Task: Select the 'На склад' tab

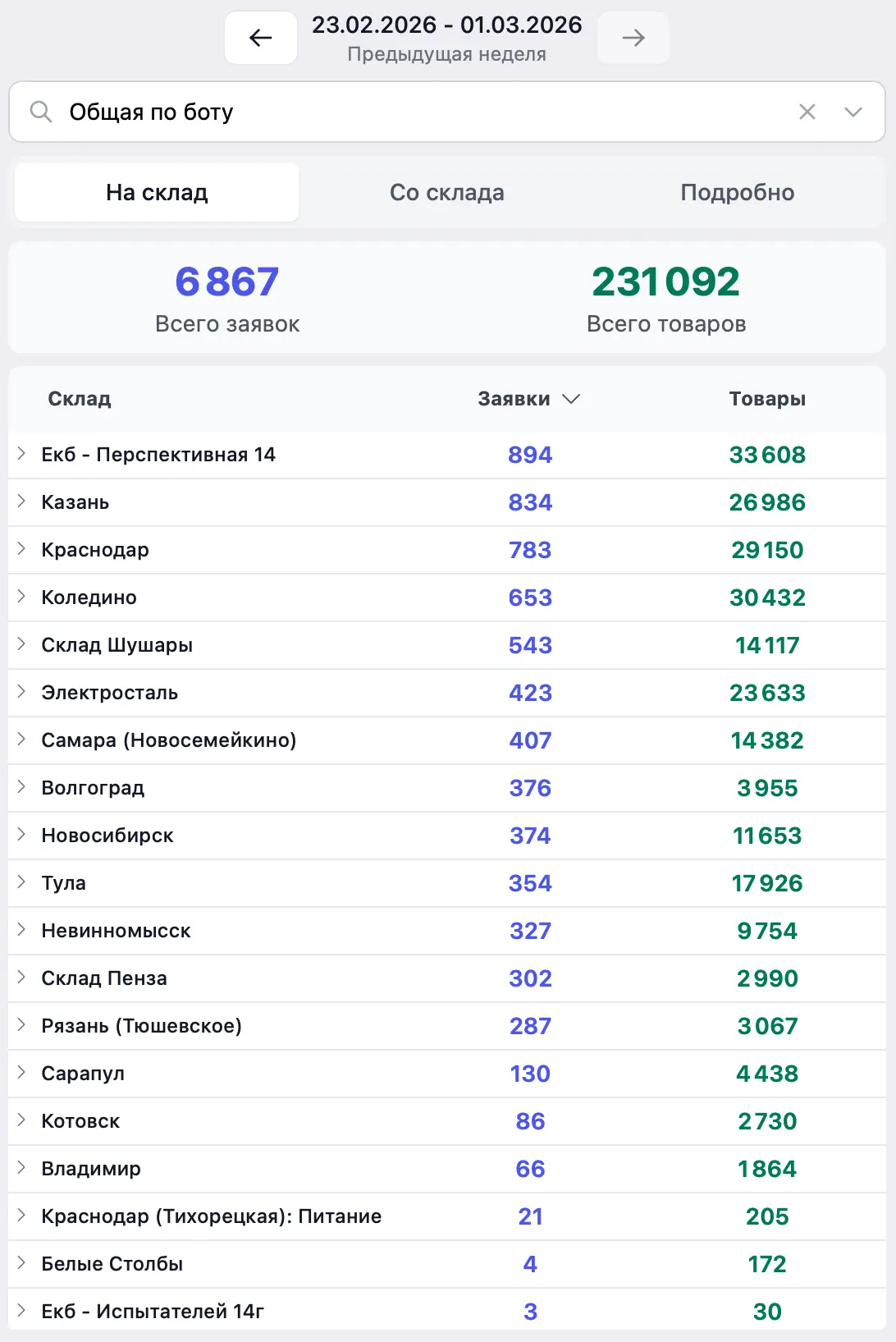Action: point(157,193)
